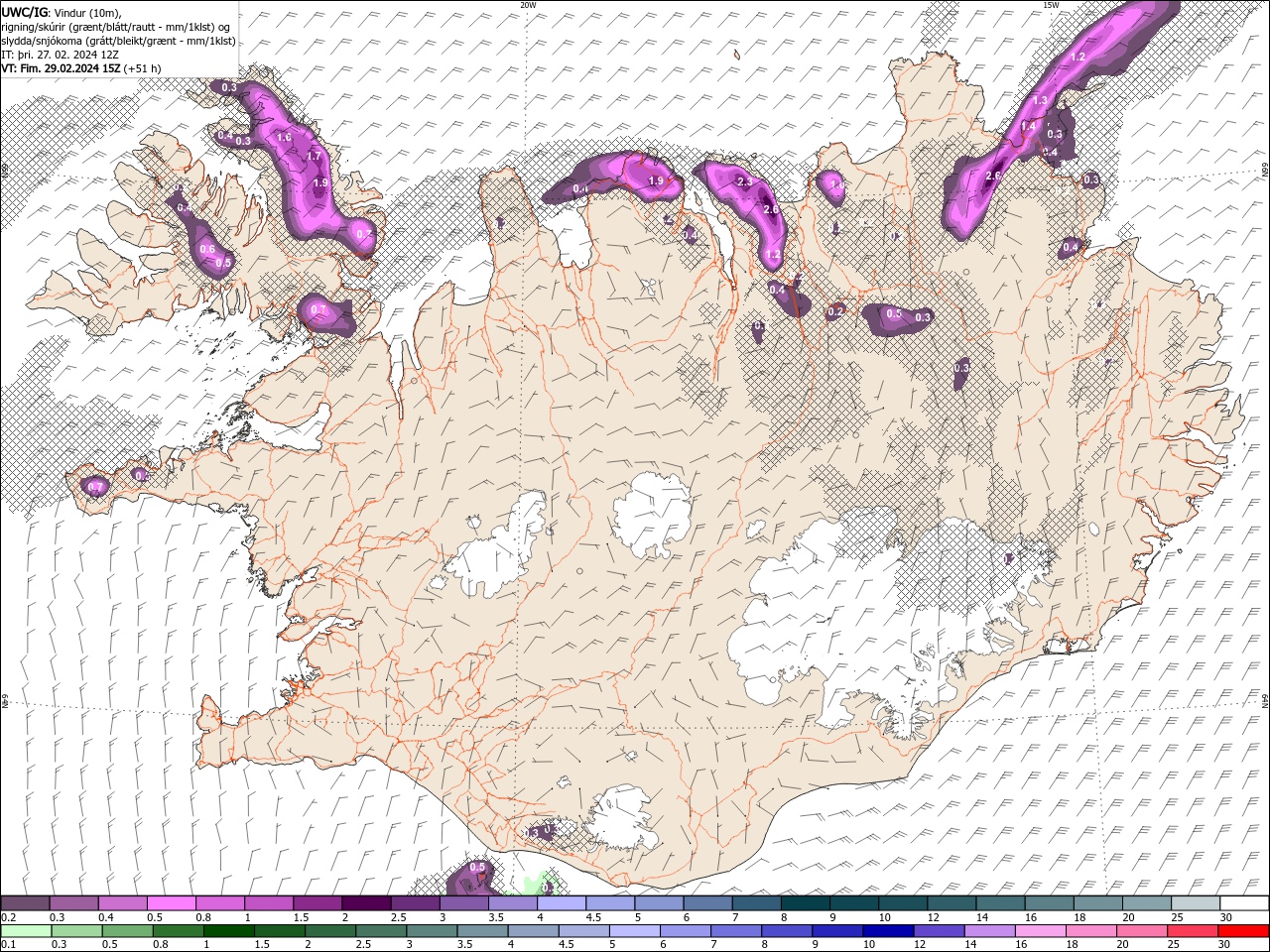
Task: Click the '1.4' snowfall value in northeast band
Action: pyautogui.click(x=1029, y=126)
